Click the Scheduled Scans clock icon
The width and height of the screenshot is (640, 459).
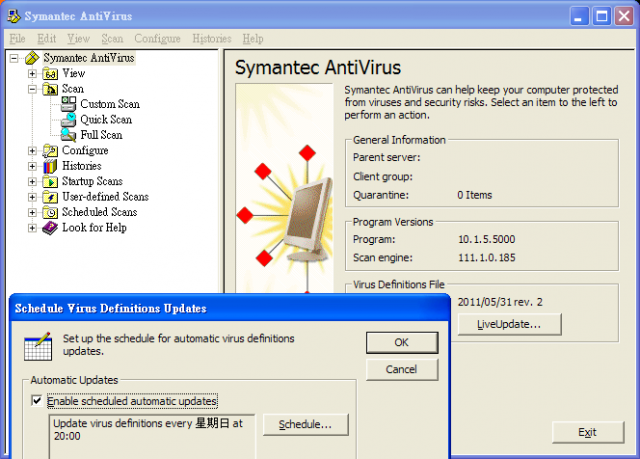(50, 212)
